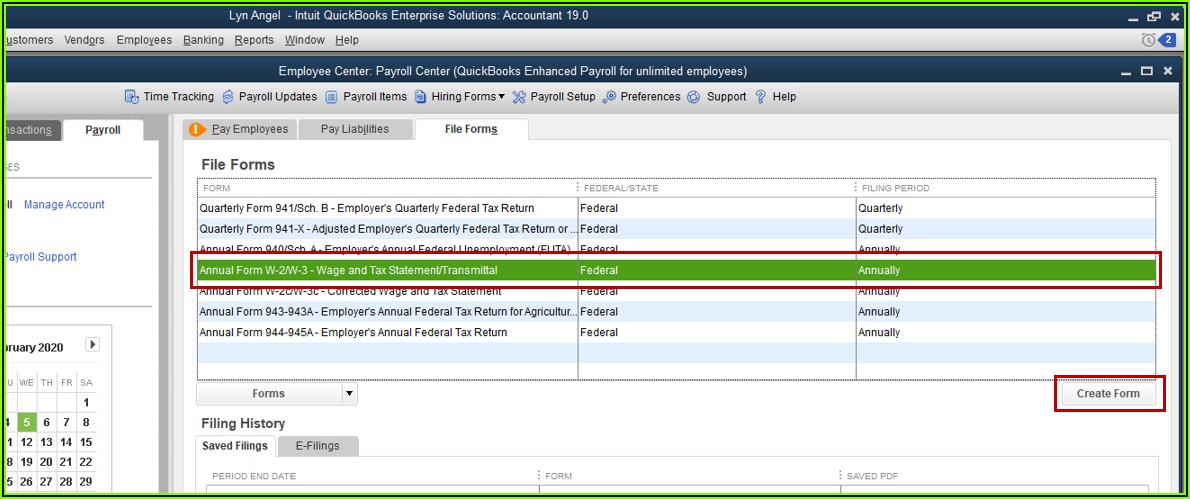Open the Preferences gear icon
Image resolution: width=1190 pixels, height=499 pixels.
tap(610, 97)
